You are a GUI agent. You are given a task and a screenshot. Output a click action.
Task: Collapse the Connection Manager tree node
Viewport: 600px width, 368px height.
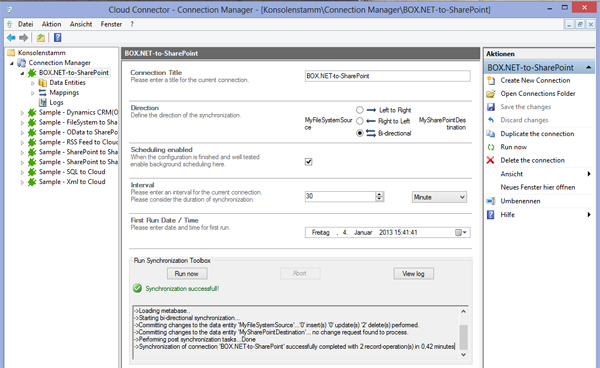pyautogui.click(x=11, y=63)
